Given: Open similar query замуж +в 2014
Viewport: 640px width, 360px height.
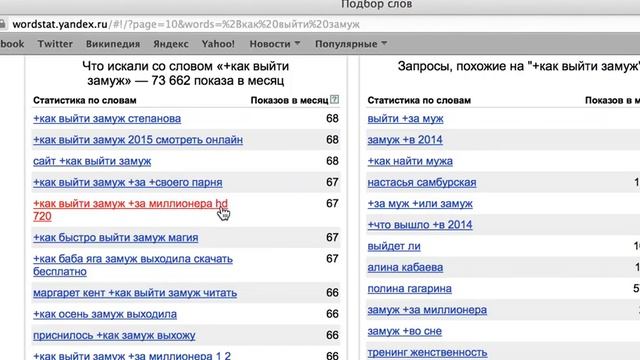Looking at the screenshot, I should pos(405,140).
